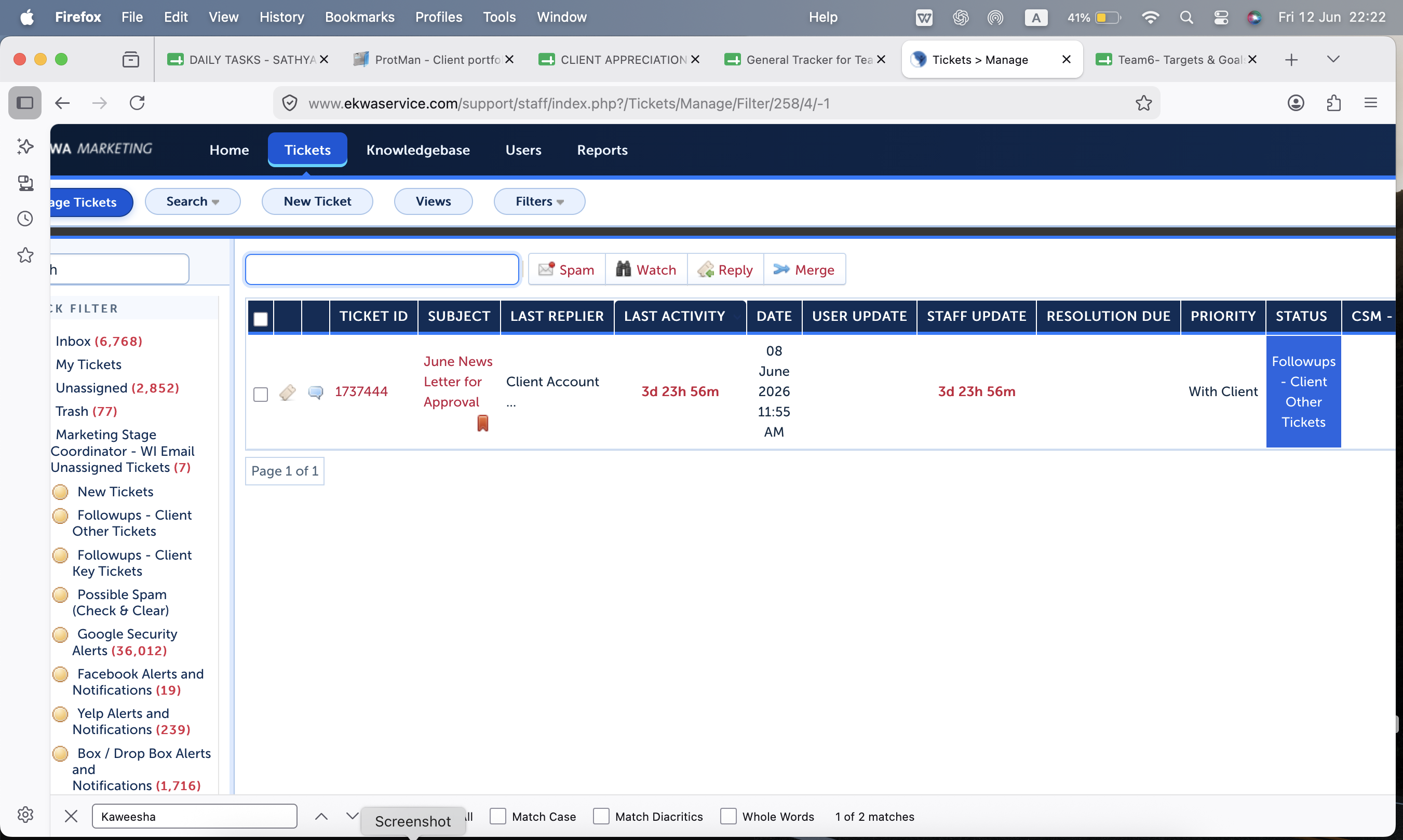Open the Extensions puzzle icon
The image size is (1403, 840).
1333,102
